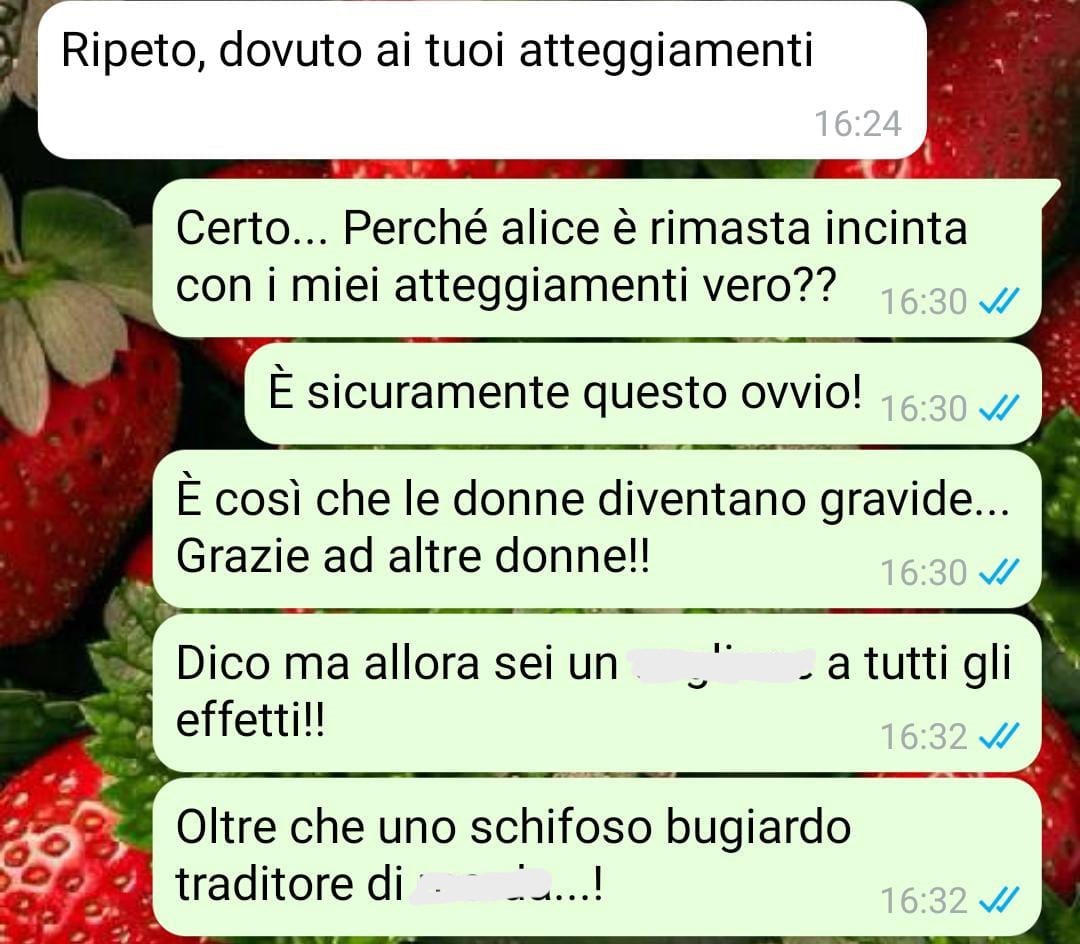Tap the 'Oltre che uno schifoso bugiardo' message

tap(596, 857)
